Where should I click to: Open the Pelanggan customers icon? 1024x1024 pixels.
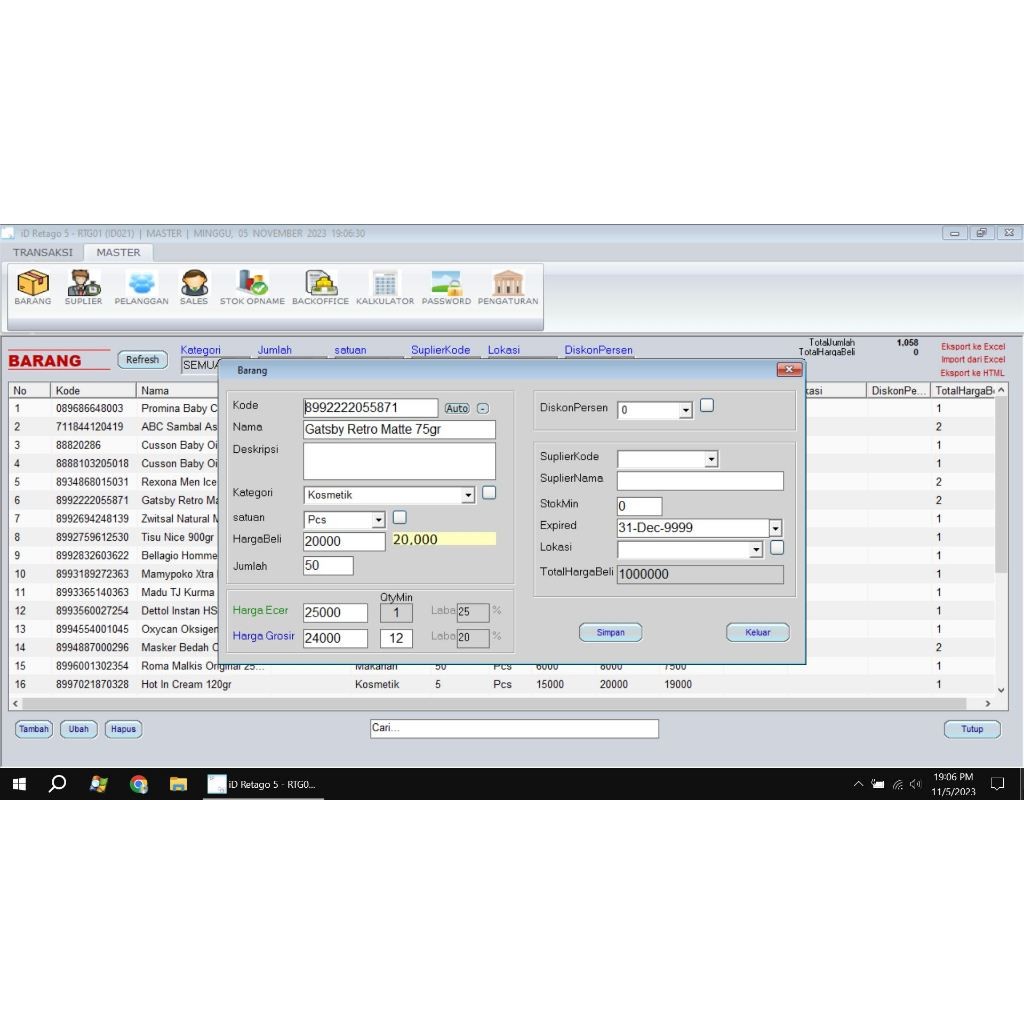click(x=141, y=287)
